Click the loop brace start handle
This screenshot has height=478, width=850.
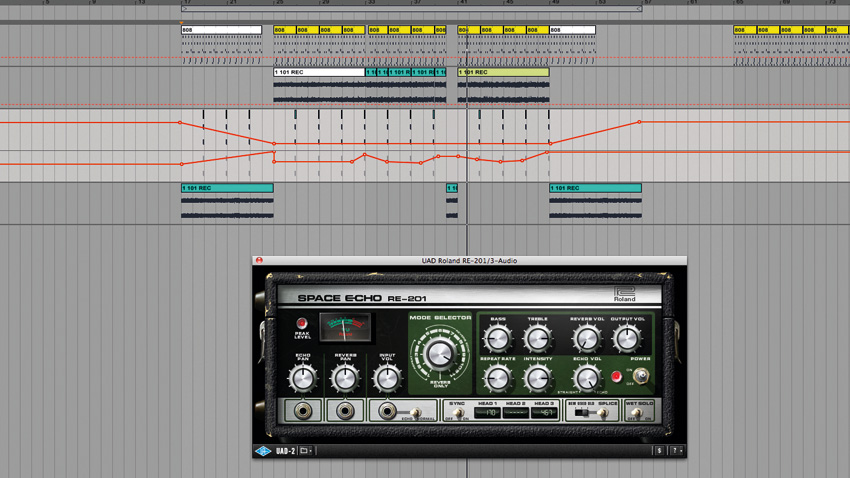pos(184,9)
